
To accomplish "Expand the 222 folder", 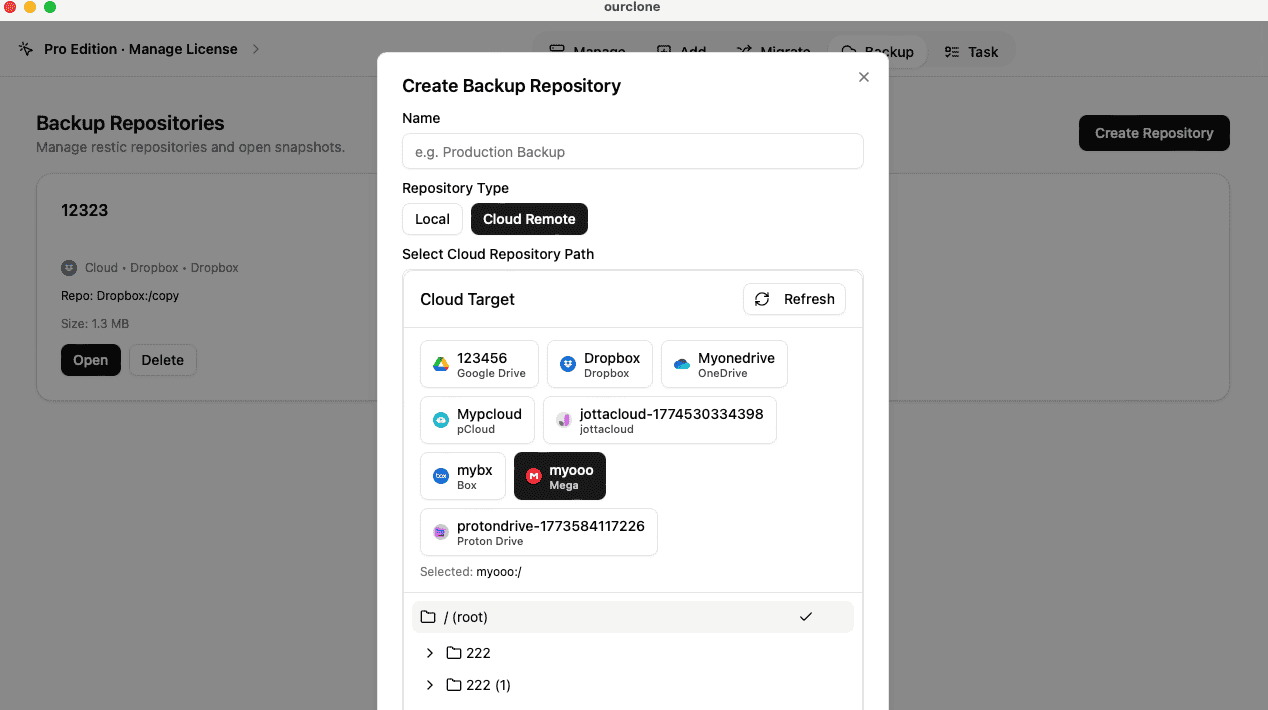I will click(x=430, y=653).
